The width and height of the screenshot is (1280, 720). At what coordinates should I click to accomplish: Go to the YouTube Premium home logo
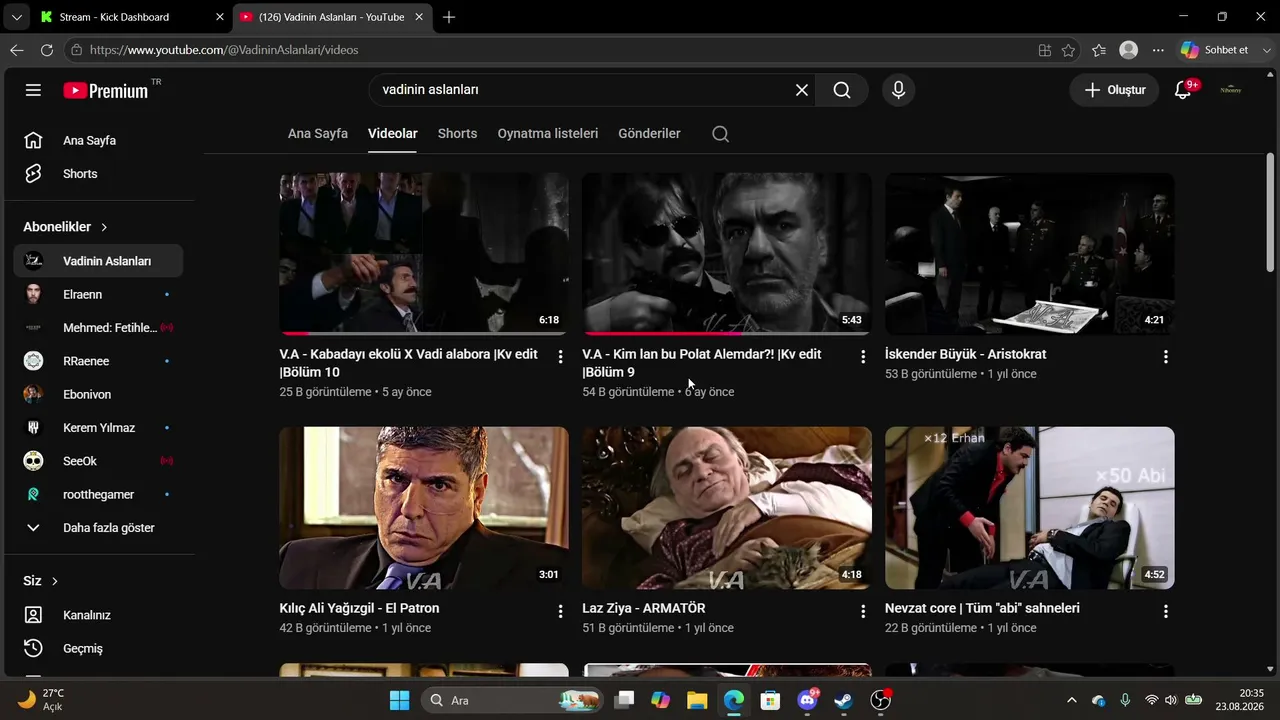click(106, 90)
